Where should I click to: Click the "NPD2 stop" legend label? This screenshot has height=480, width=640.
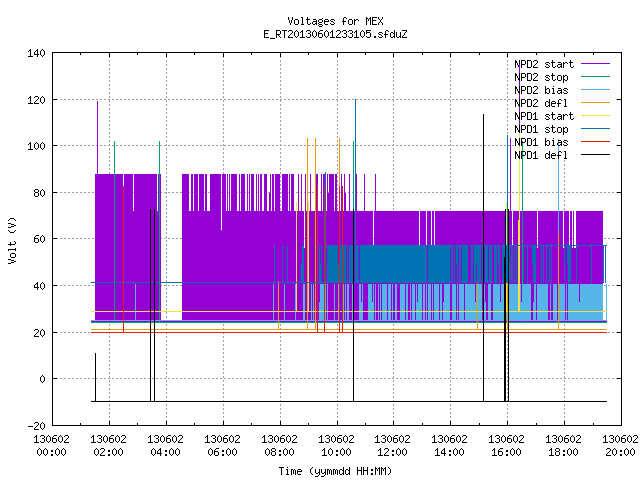pyautogui.click(x=541, y=77)
